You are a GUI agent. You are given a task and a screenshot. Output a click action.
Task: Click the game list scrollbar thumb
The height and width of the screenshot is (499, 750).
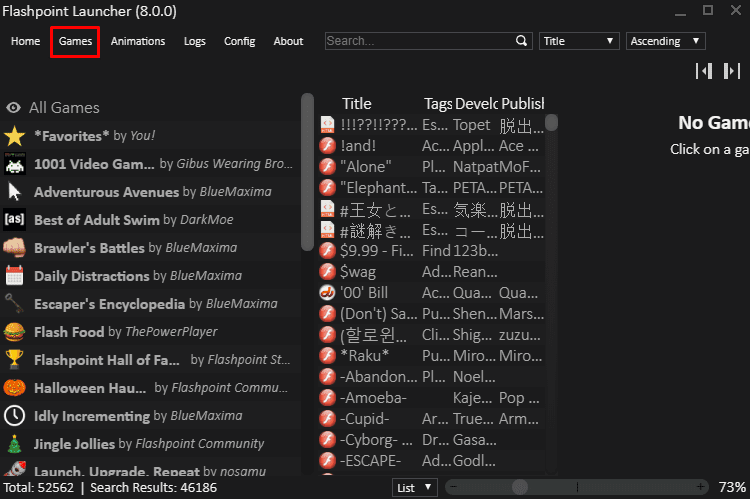(x=551, y=122)
